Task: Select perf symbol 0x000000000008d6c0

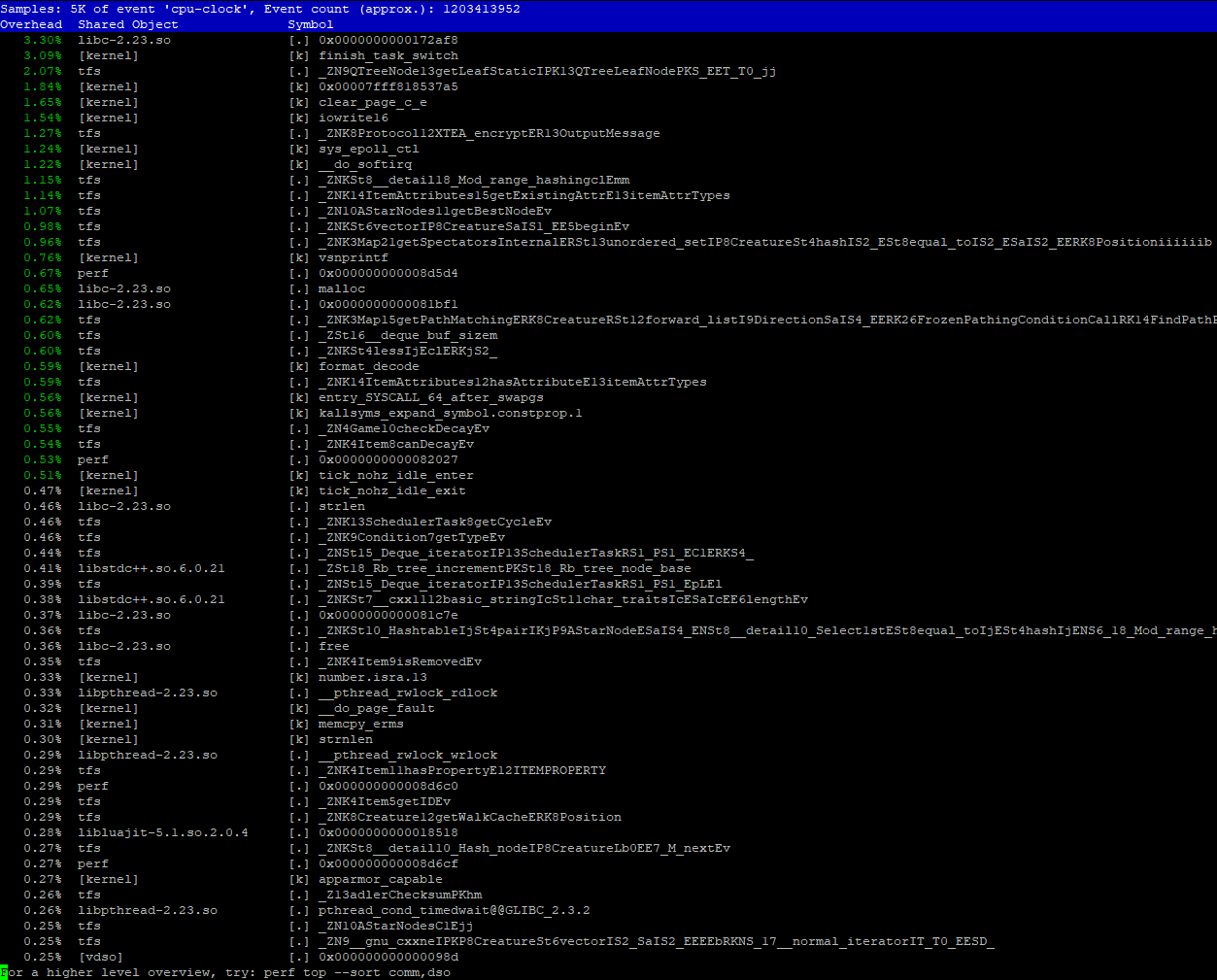Action: coord(389,786)
